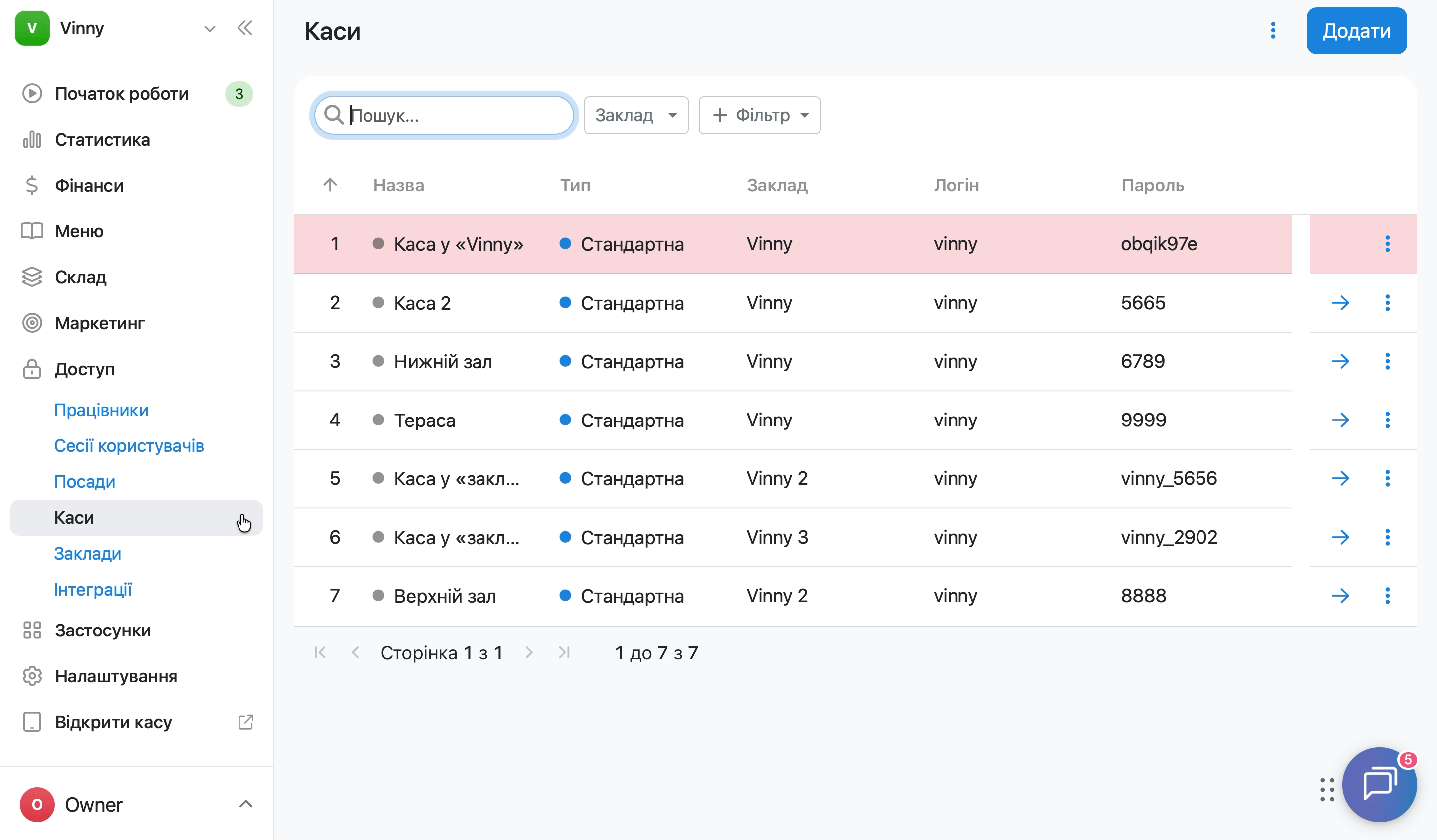Click the arrow for the Vinny 3 register
This screenshot has height=840, width=1437.
click(x=1340, y=537)
